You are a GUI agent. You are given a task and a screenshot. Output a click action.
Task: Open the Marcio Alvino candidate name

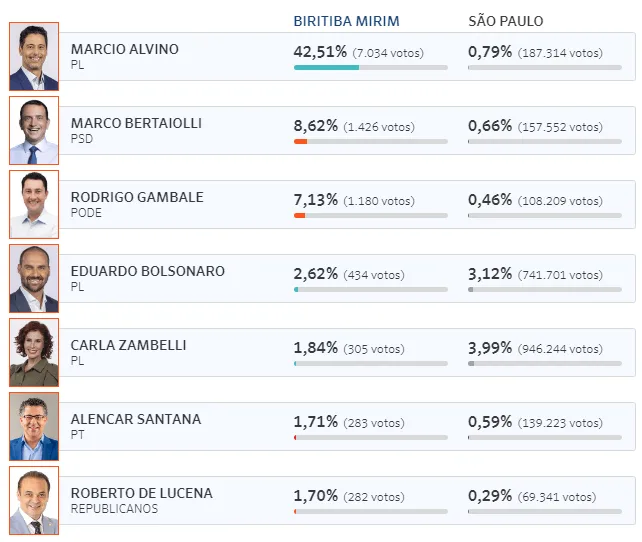coord(125,49)
